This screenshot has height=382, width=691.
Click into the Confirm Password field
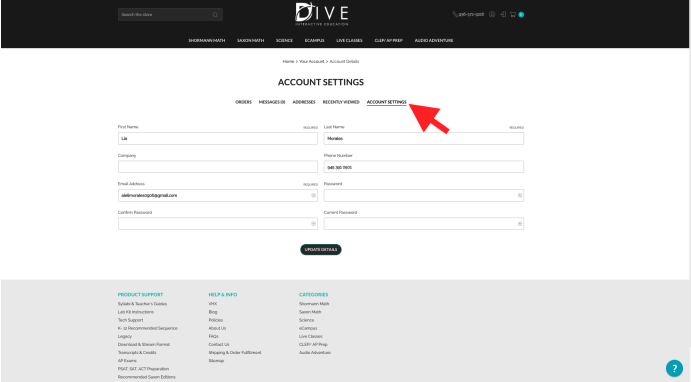pos(218,223)
